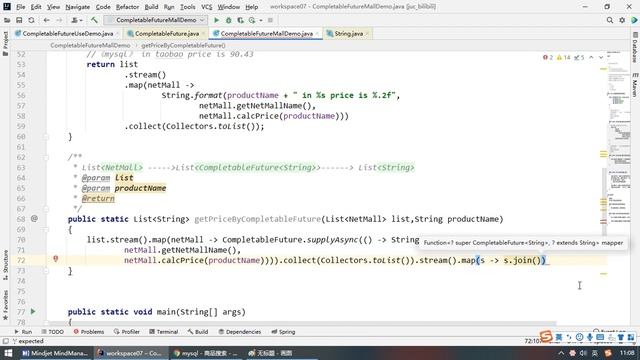Click the editor horizontal scrollbar
640x360 pixels.
coord(302,324)
